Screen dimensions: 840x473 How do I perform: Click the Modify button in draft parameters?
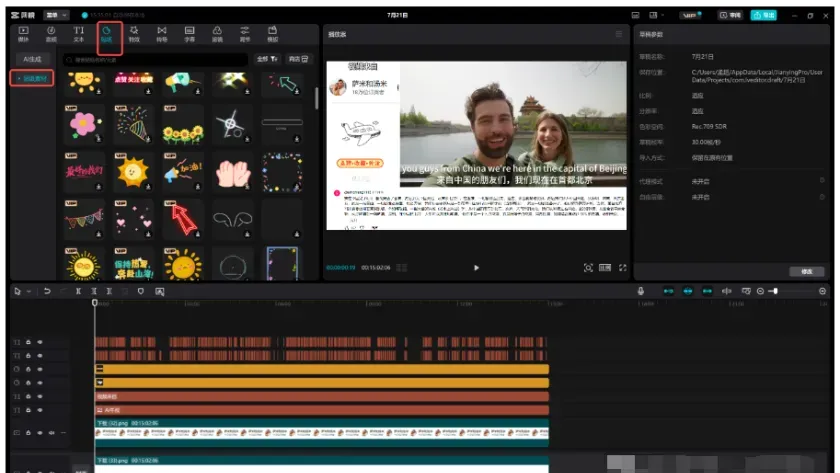(806, 272)
